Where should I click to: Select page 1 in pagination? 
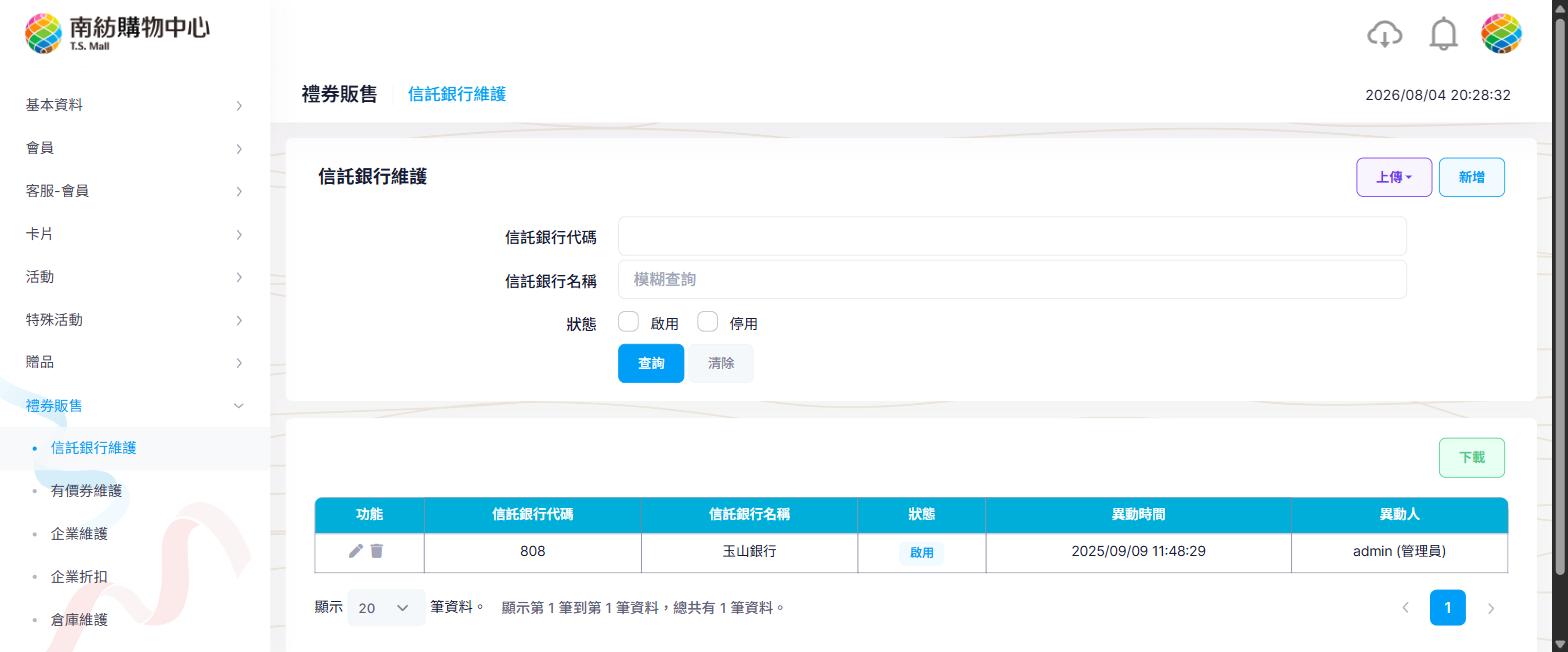1447,608
